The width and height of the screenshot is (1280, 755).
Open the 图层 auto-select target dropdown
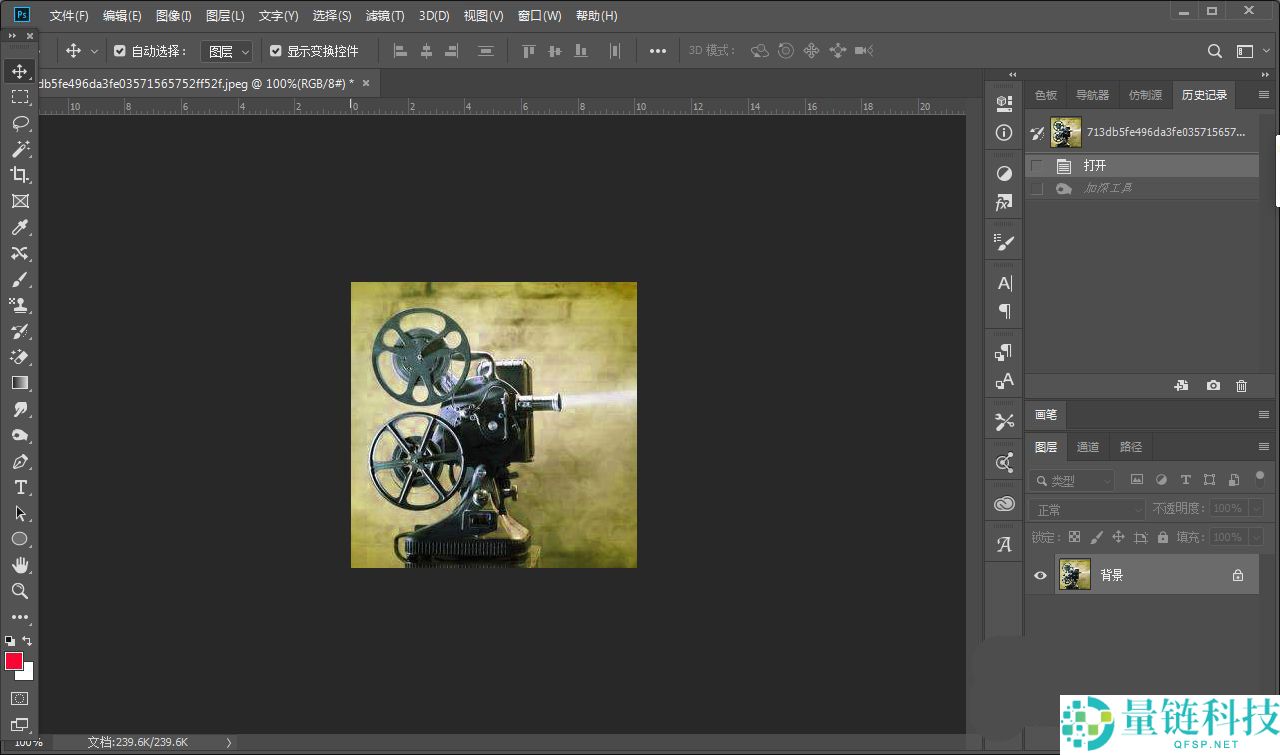pos(226,51)
